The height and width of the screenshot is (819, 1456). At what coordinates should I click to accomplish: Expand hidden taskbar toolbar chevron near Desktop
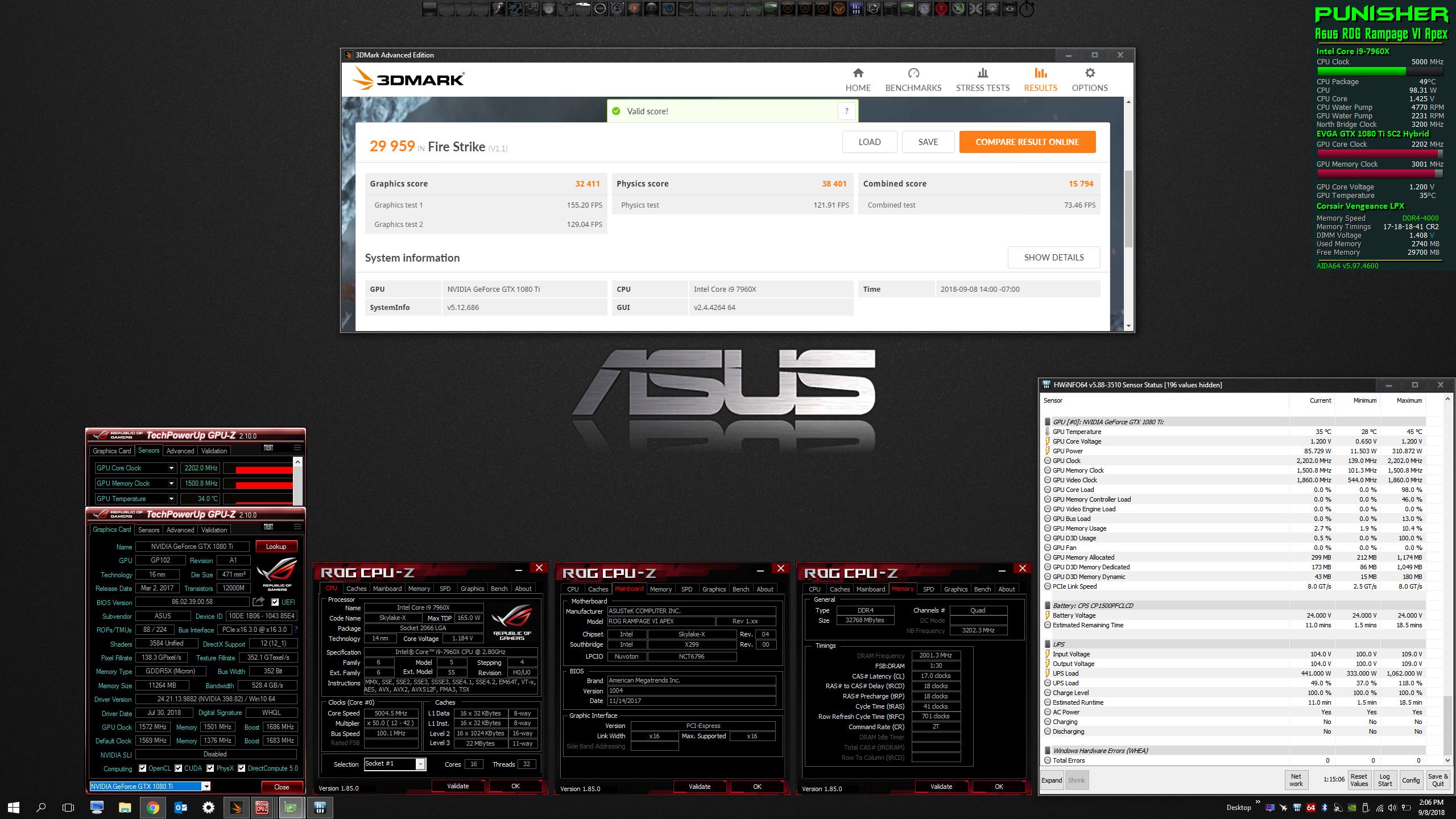pos(1258,803)
